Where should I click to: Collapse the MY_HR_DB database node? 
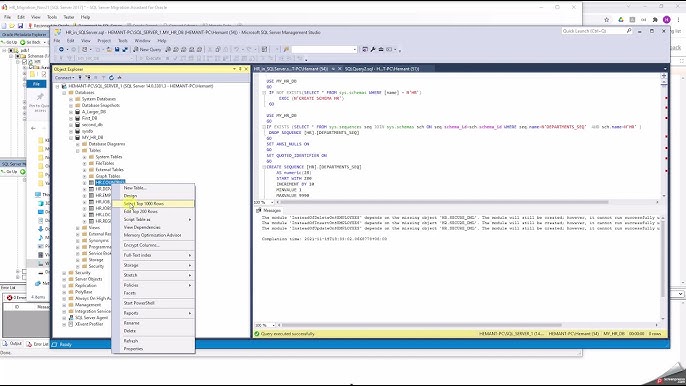pos(71,137)
